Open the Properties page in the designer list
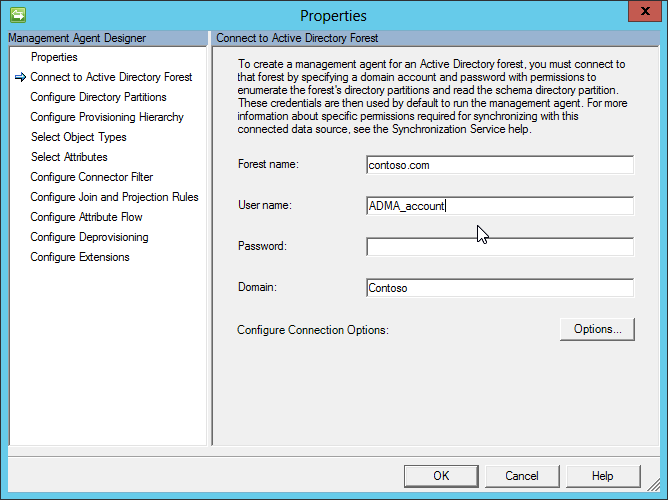 coord(54,57)
